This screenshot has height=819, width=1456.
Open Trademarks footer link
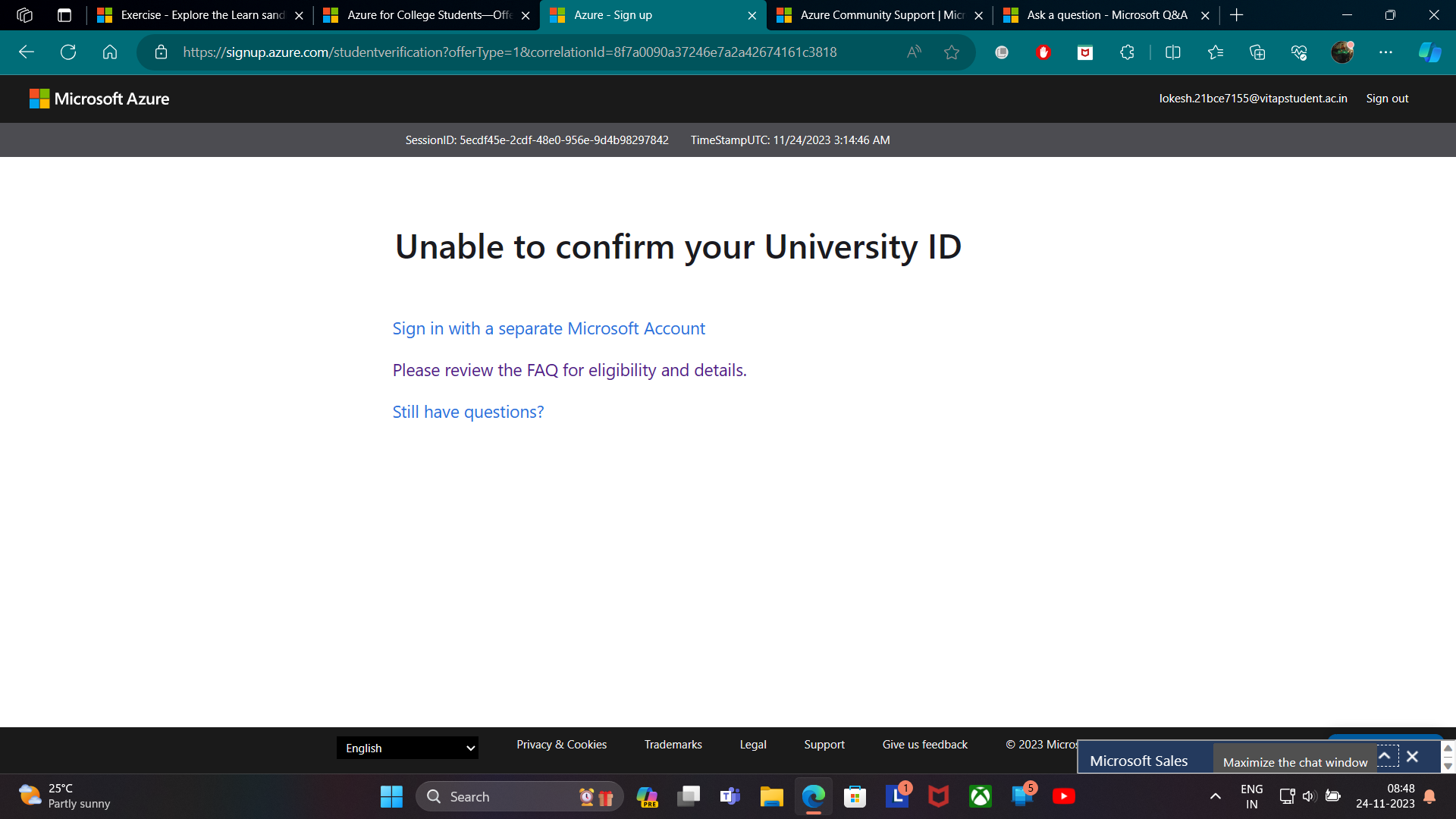[673, 745]
